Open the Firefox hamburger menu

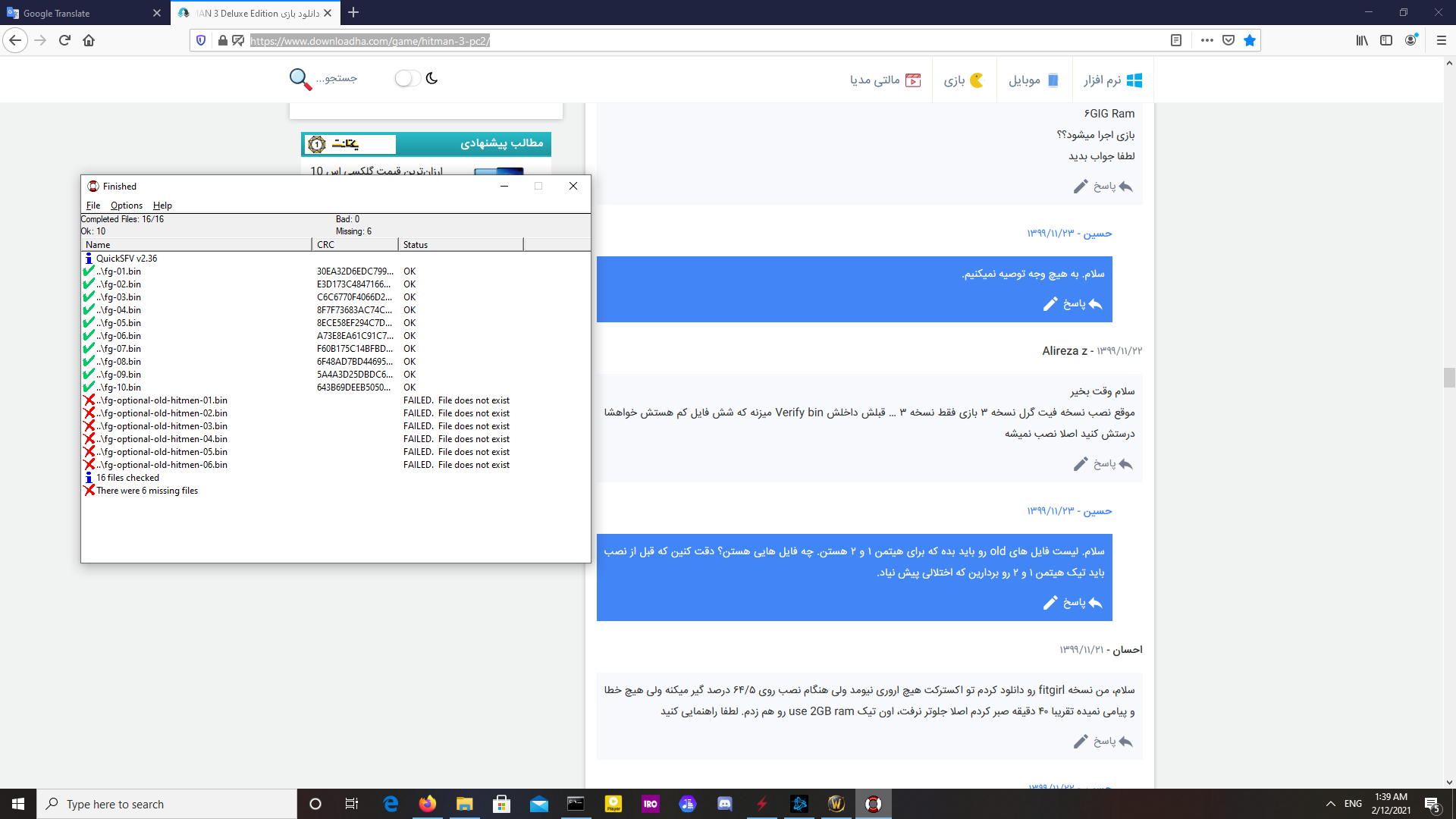tap(1442, 40)
